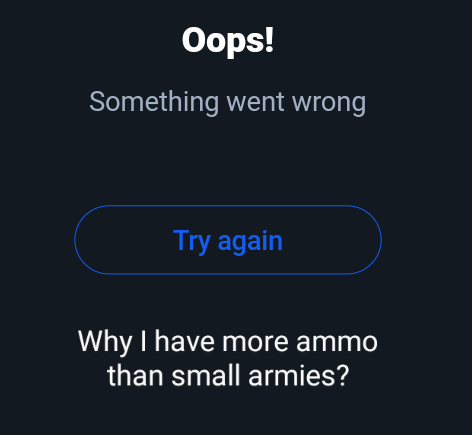Click 'than small armies?' text line
Image resolution: width=472 pixels, height=435 pixels.
(x=228, y=376)
